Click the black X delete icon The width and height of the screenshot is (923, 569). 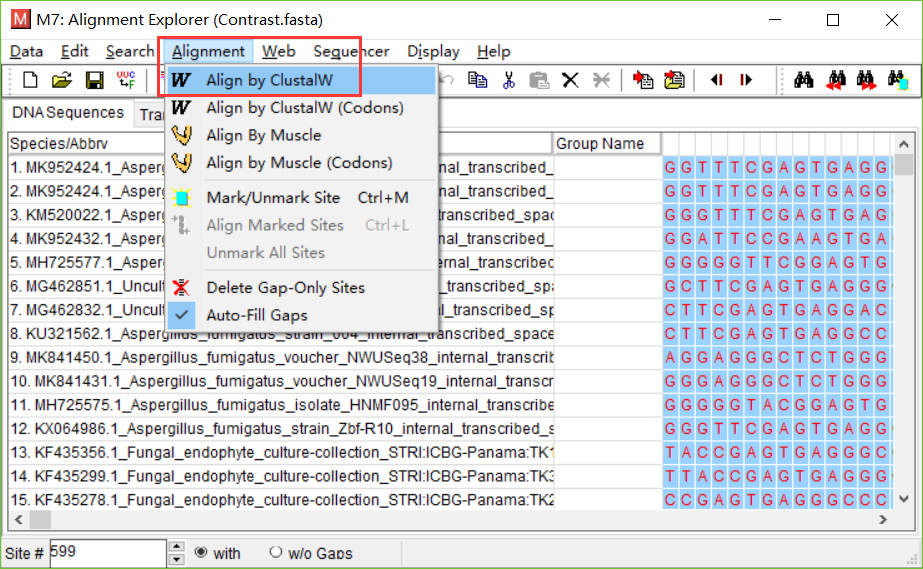point(570,79)
